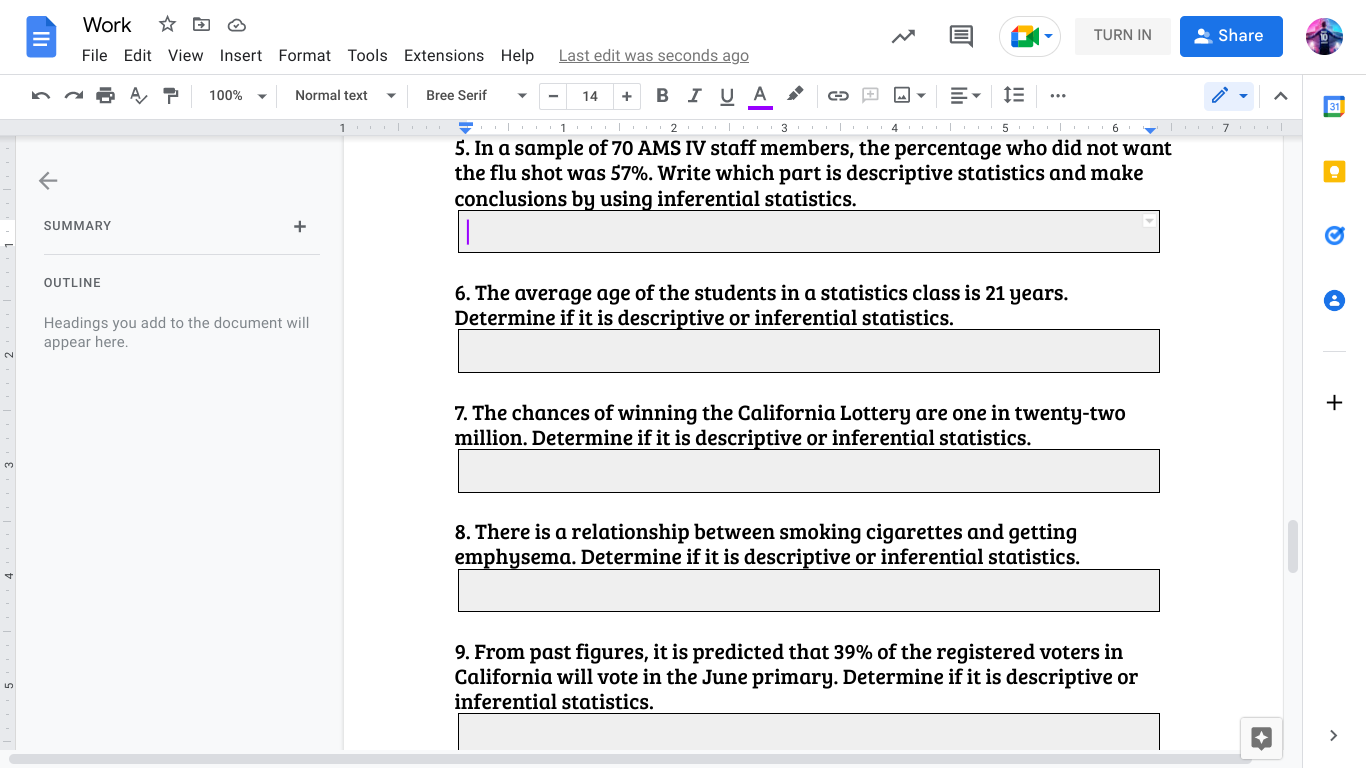Click the vertical scrollbar thumb
Viewport: 1366px width, 768px height.
1293,546
